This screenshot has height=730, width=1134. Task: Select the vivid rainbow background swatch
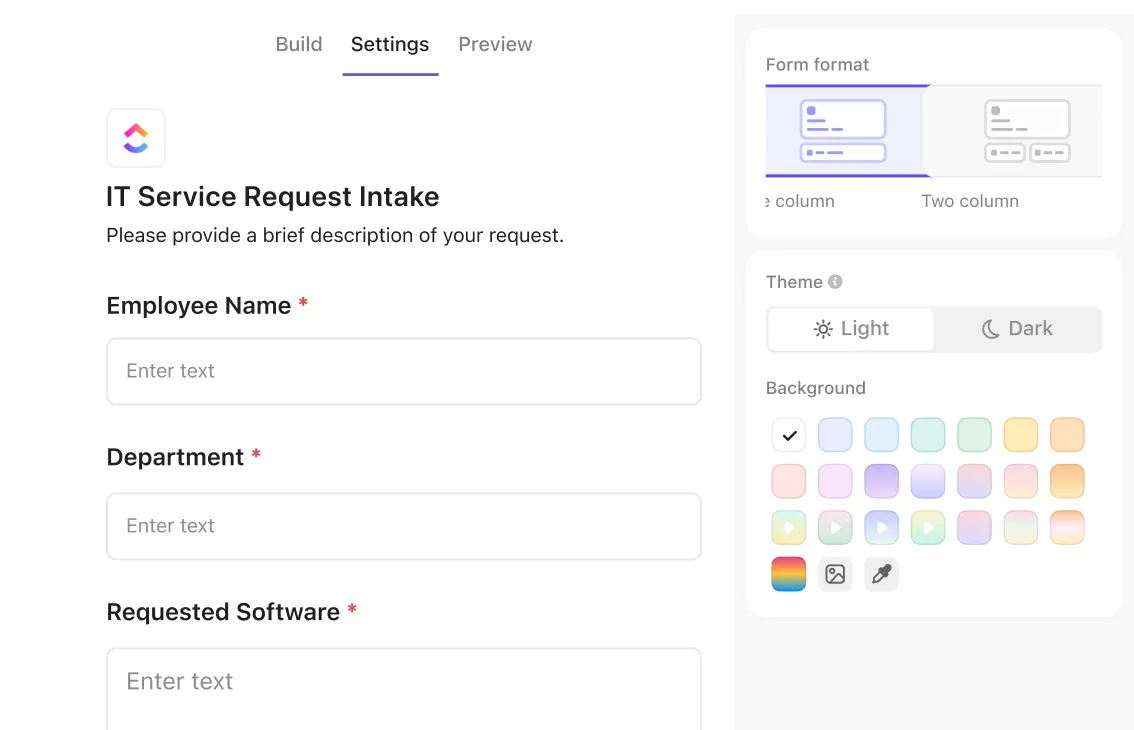tap(789, 574)
